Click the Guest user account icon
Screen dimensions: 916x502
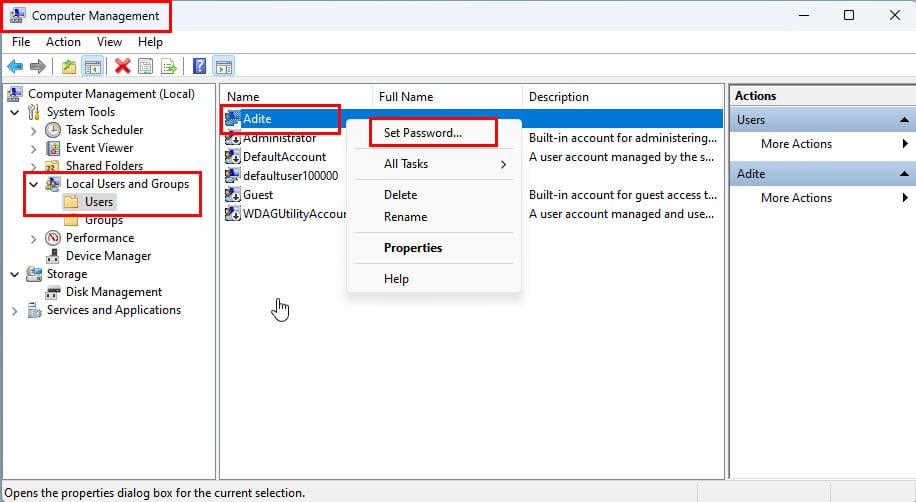click(x=233, y=195)
